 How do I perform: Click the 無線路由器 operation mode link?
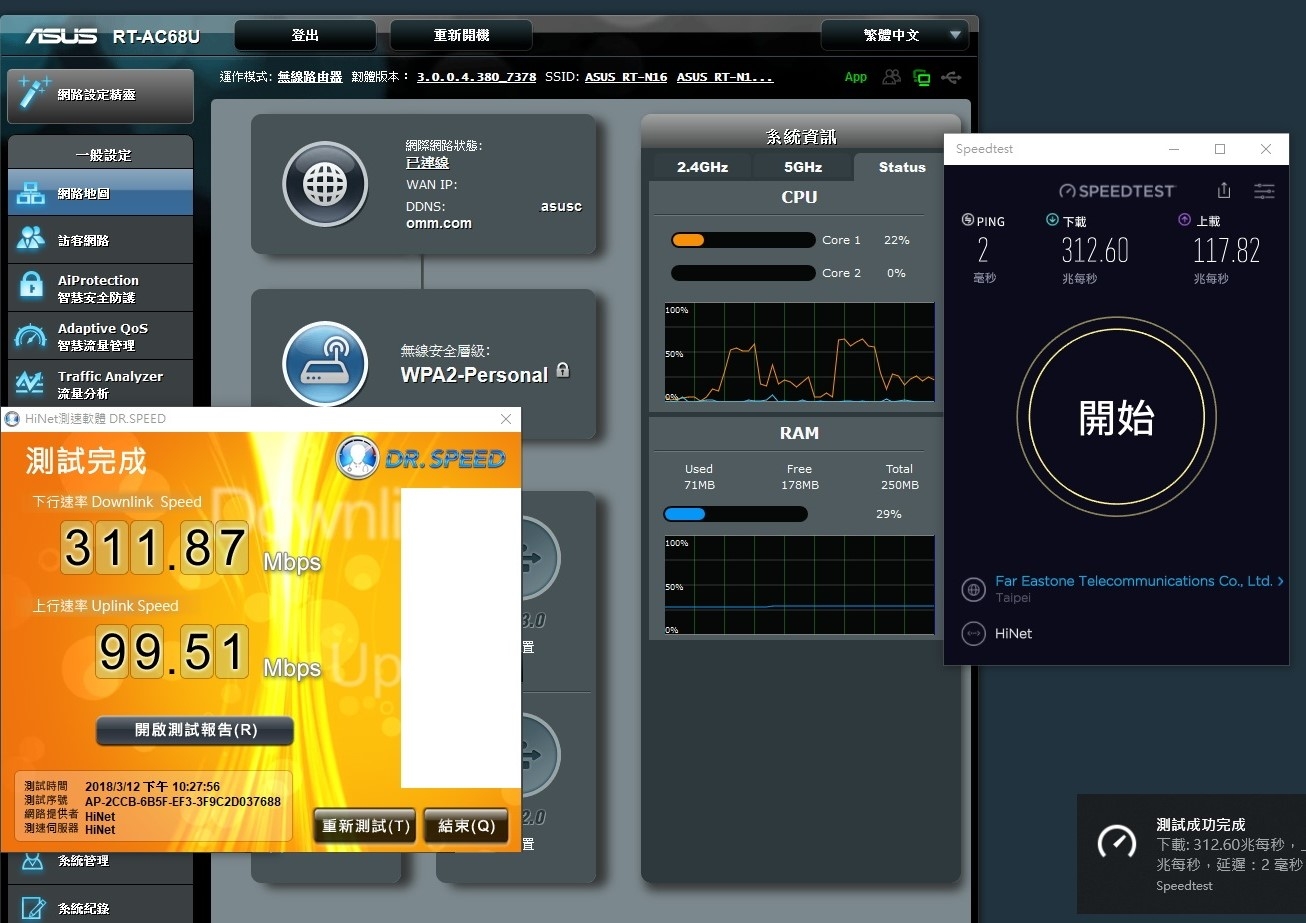pyautogui.click(x=309, y=77)
